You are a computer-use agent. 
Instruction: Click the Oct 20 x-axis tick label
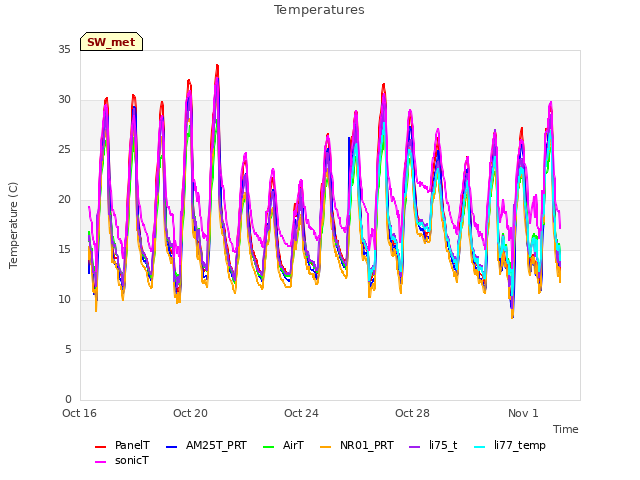pyautogui.click(x=190, y=413)
